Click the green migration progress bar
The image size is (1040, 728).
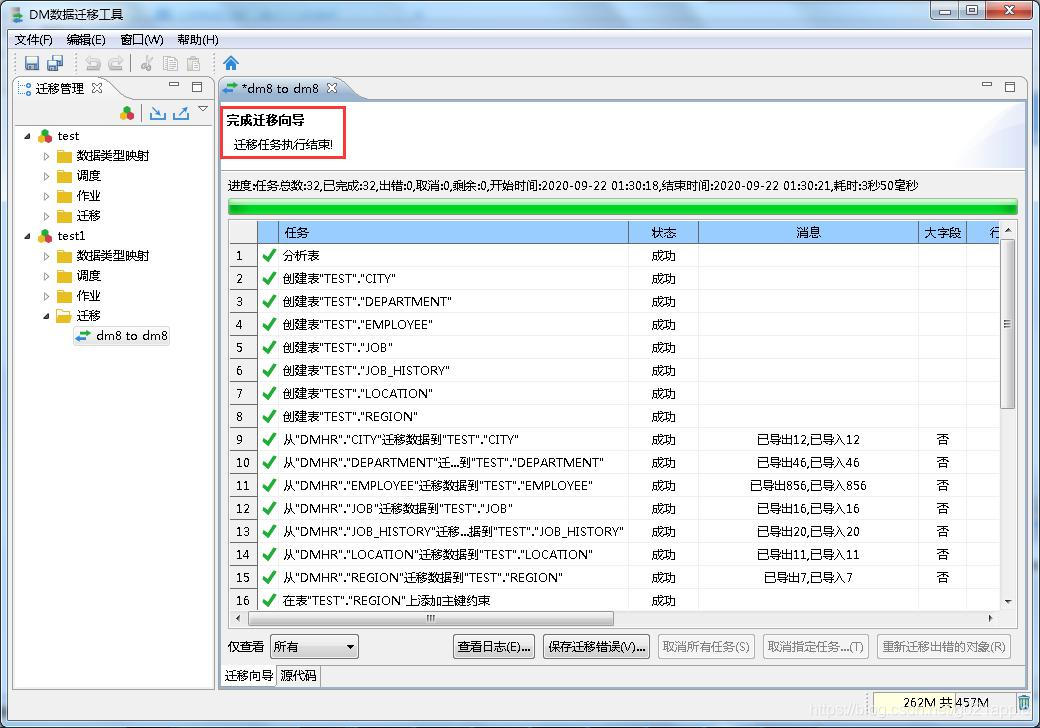coord(622,207)
